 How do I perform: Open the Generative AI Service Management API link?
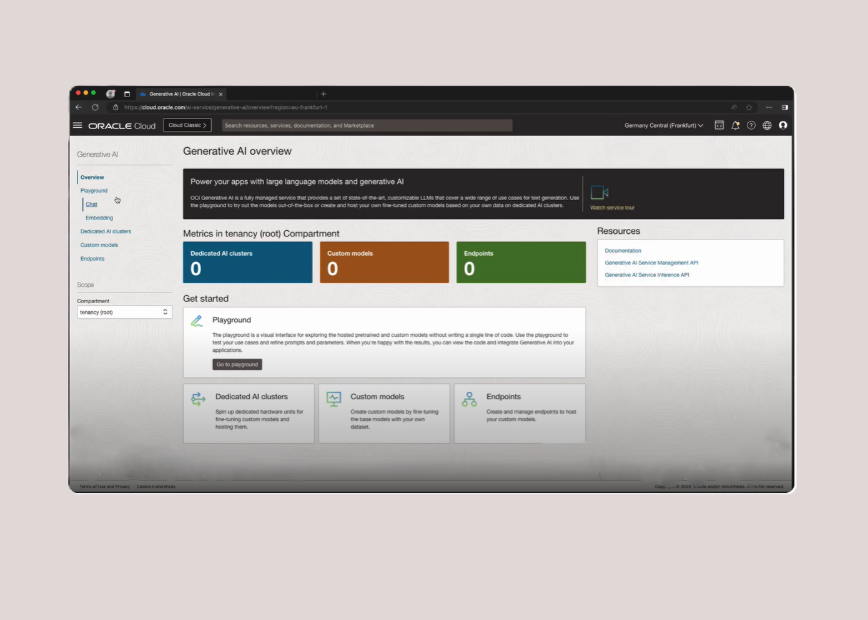click(x=651, y=262)
